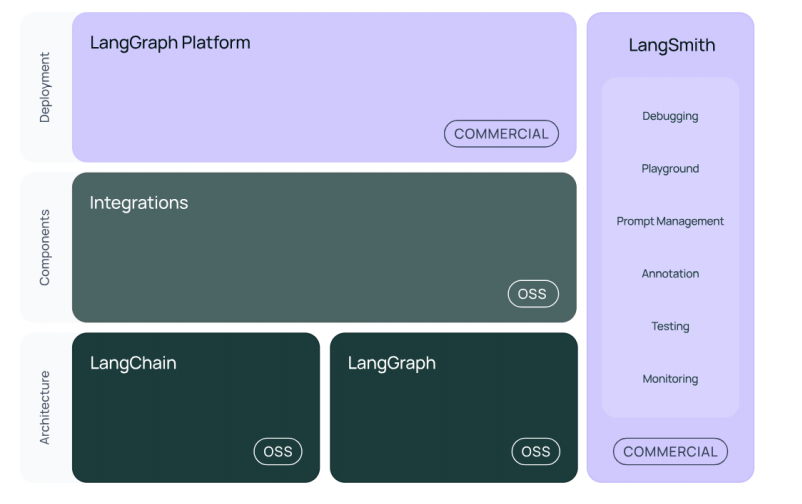Click the OSS badge in LangGraph block
This screenshot has width=802, height=504.
point(536,451)
